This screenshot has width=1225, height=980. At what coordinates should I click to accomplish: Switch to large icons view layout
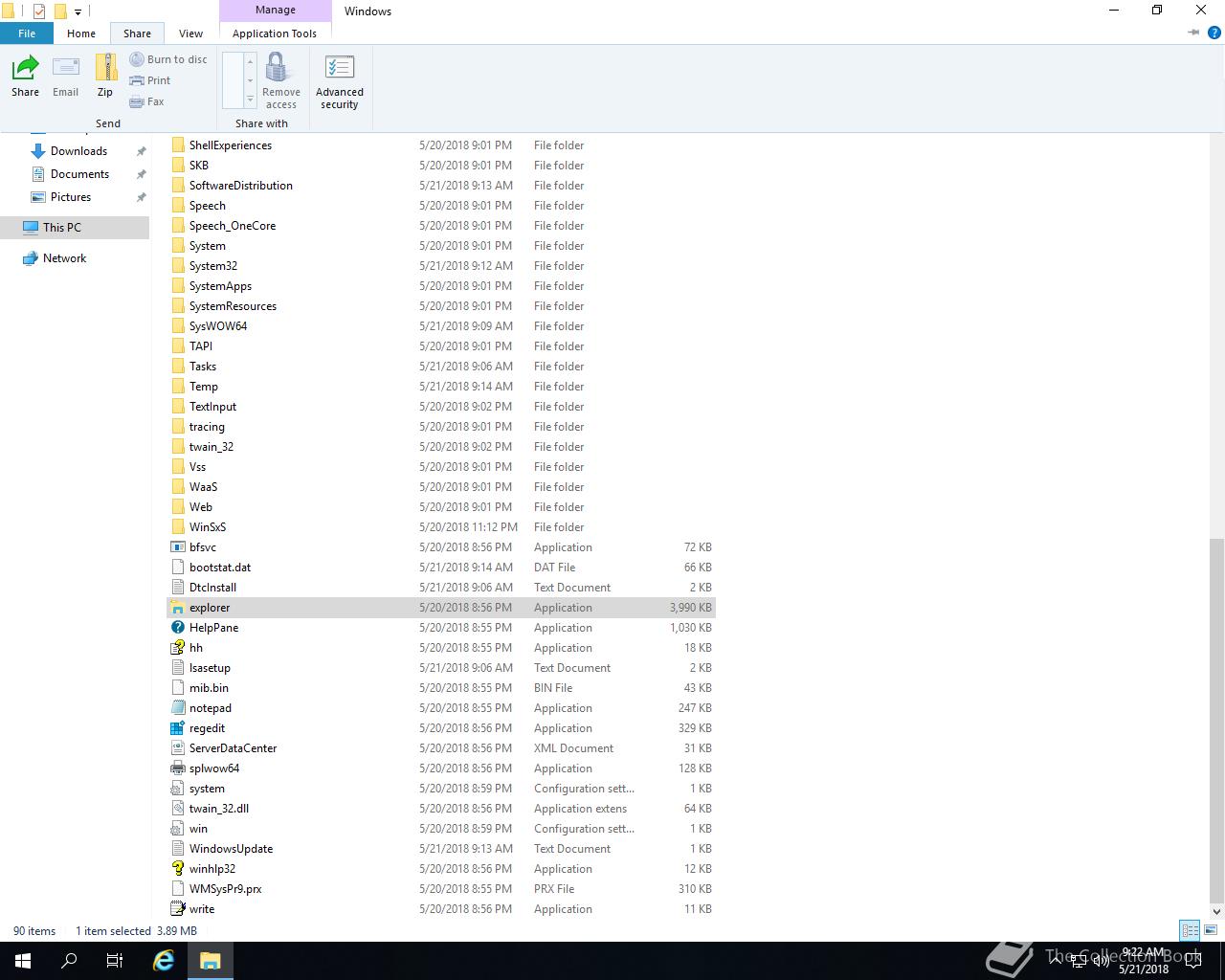(1211, 930)
